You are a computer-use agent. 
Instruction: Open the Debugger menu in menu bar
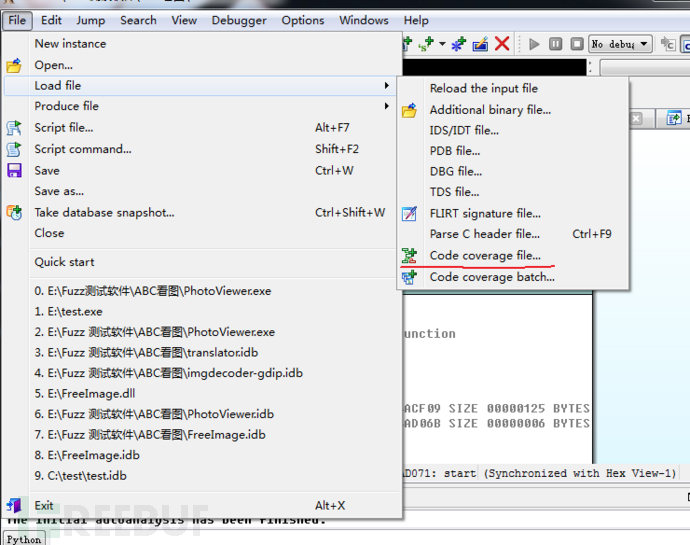[x=239, y=20]
